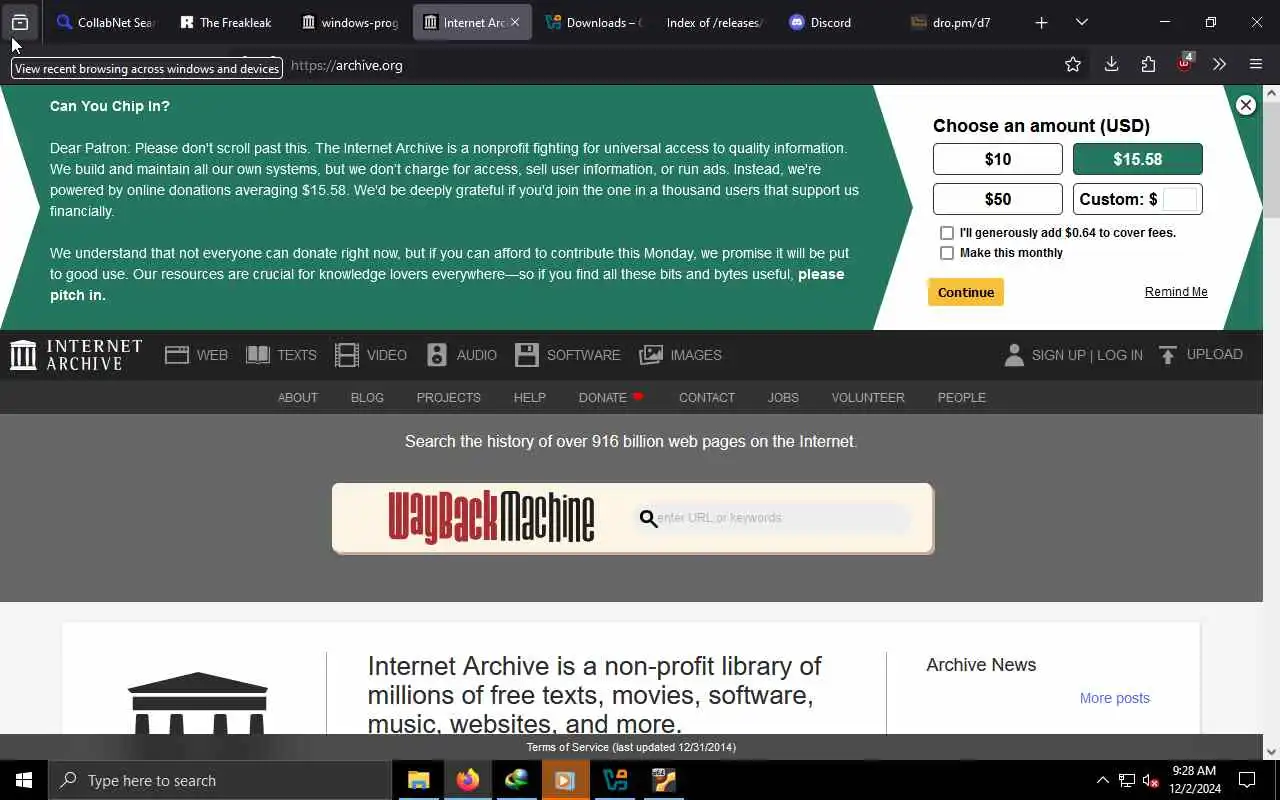The width and height of the screenshot is (1280, 800).
Task: Switch to Discord tab
Action: tap(836, 22)
